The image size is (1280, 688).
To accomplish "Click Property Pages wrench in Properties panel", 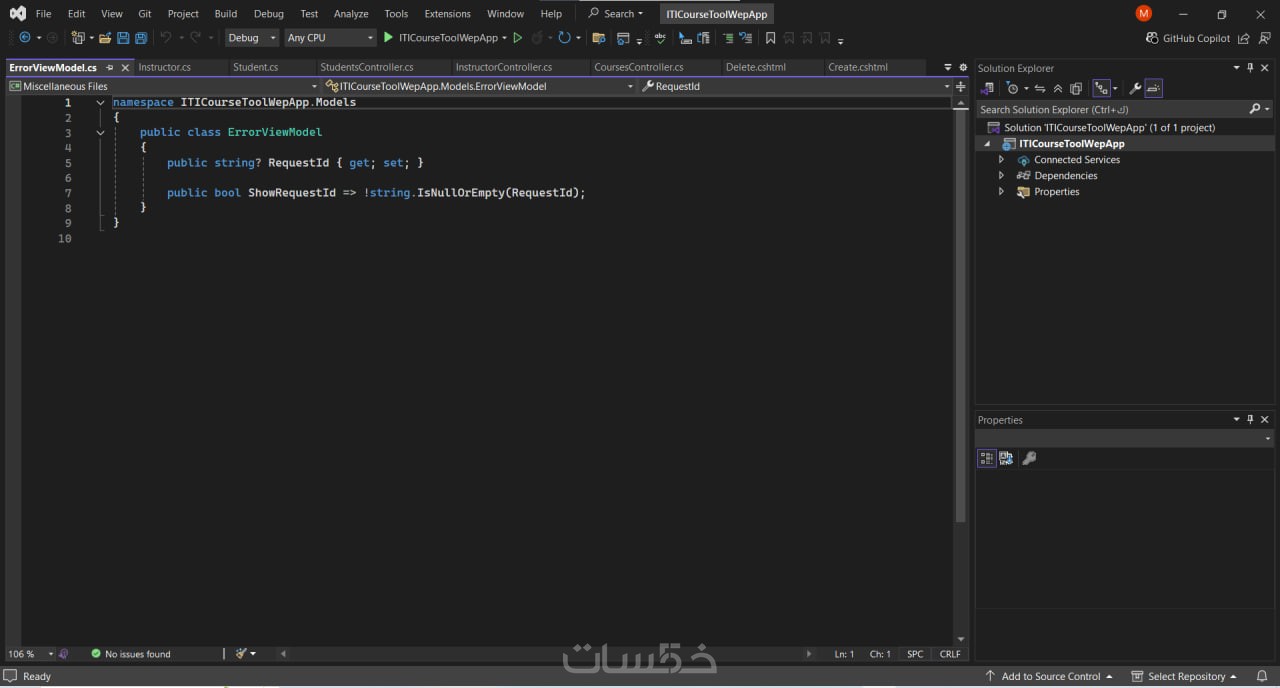I will tap(1029, 458).
